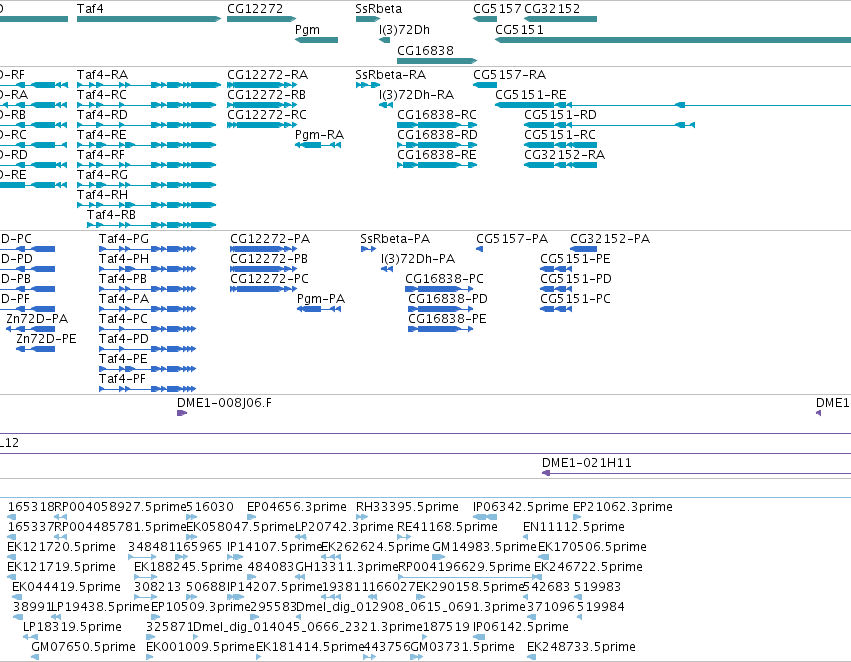Select transcript Taf4-RA
The height and width of the screenshot is (662, 851).
pyautogui.click(x=103, y=75)
